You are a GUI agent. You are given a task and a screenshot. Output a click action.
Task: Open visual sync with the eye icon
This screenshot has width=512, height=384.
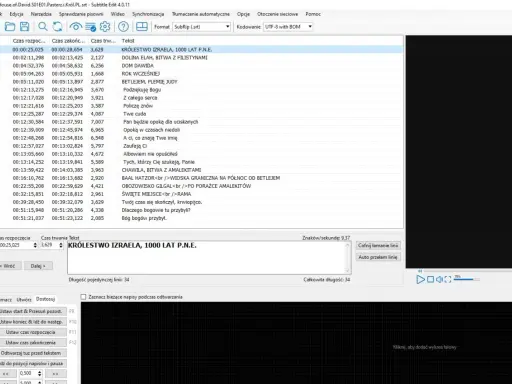click(x=76, y=27)
